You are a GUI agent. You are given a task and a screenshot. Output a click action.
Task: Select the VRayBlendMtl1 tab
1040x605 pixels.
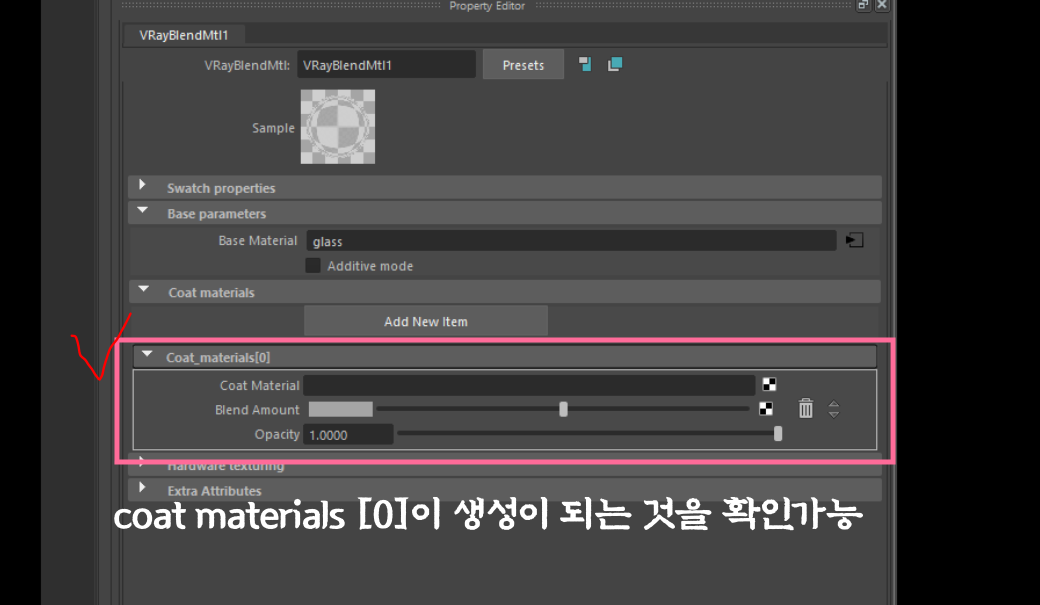coord(184,35)
